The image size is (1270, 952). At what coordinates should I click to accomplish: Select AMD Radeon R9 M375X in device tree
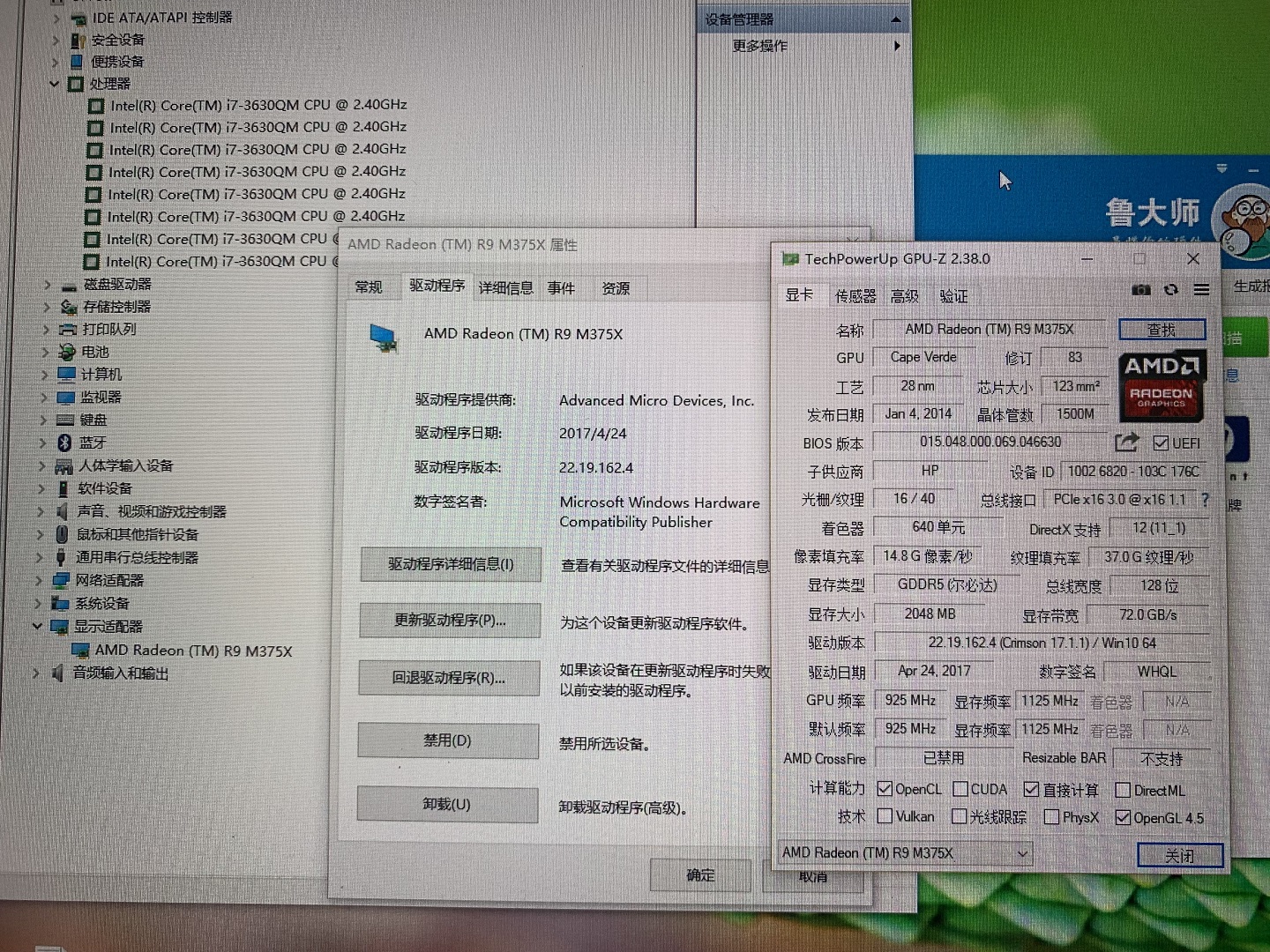pos(193,651)
